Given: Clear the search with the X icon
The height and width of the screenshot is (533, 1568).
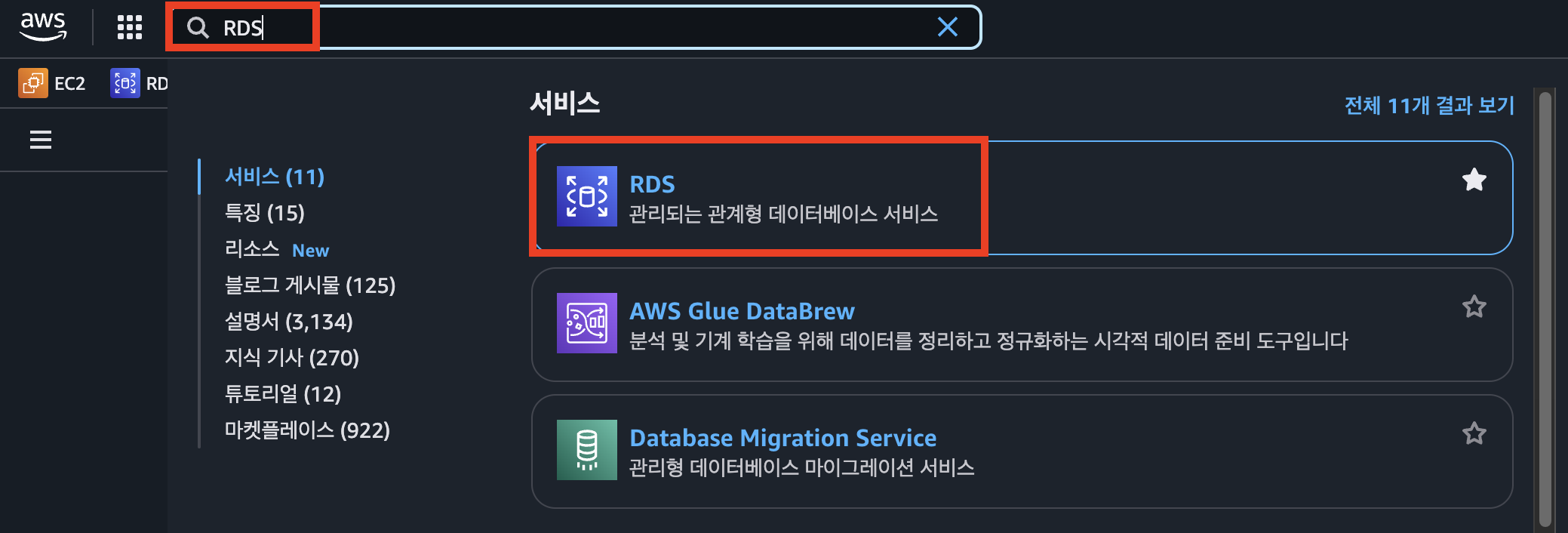Looking at the screenshot, I should coord(948,27).
